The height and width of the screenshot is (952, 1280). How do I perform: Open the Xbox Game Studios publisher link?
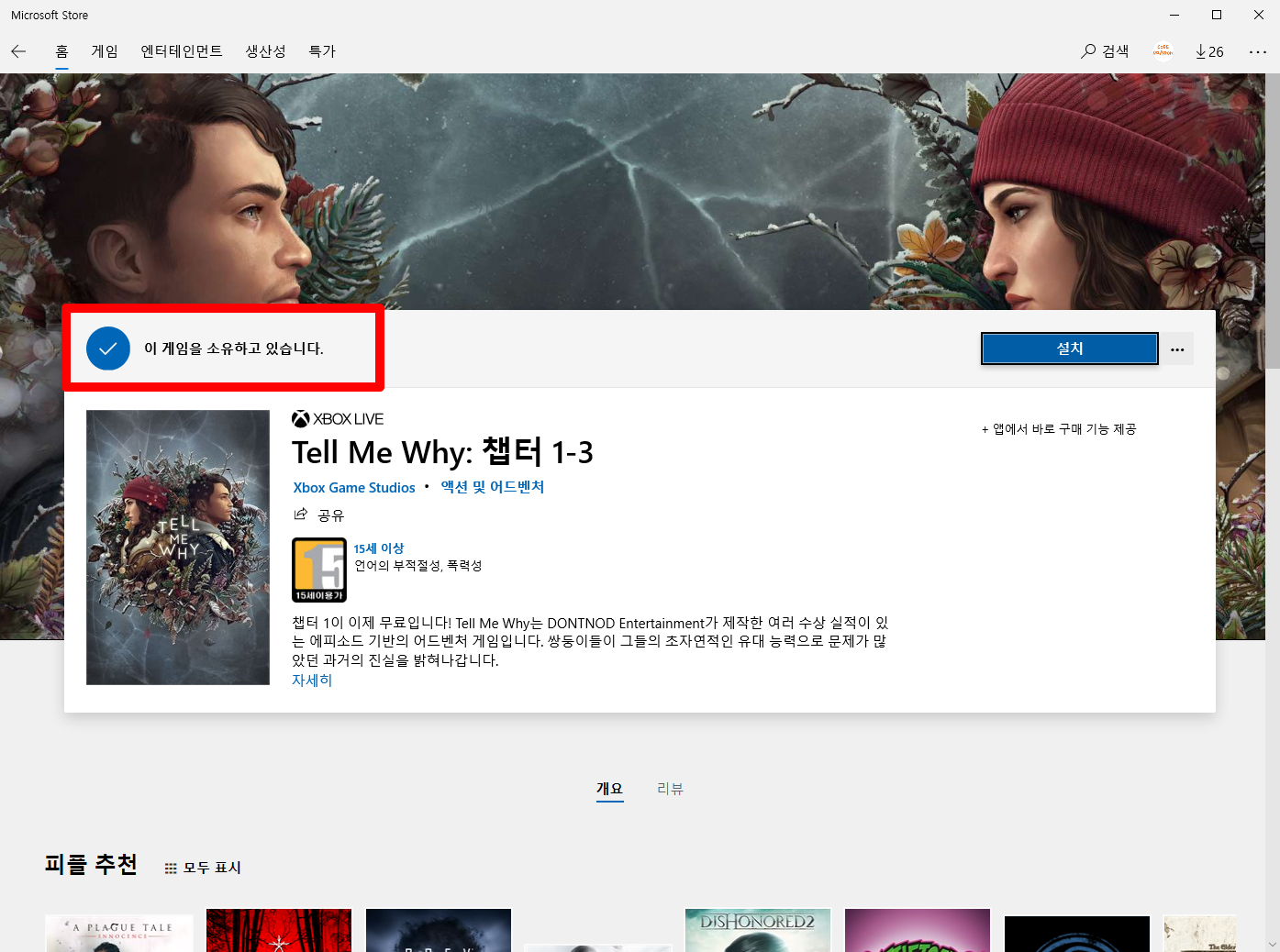coord(354,488)
